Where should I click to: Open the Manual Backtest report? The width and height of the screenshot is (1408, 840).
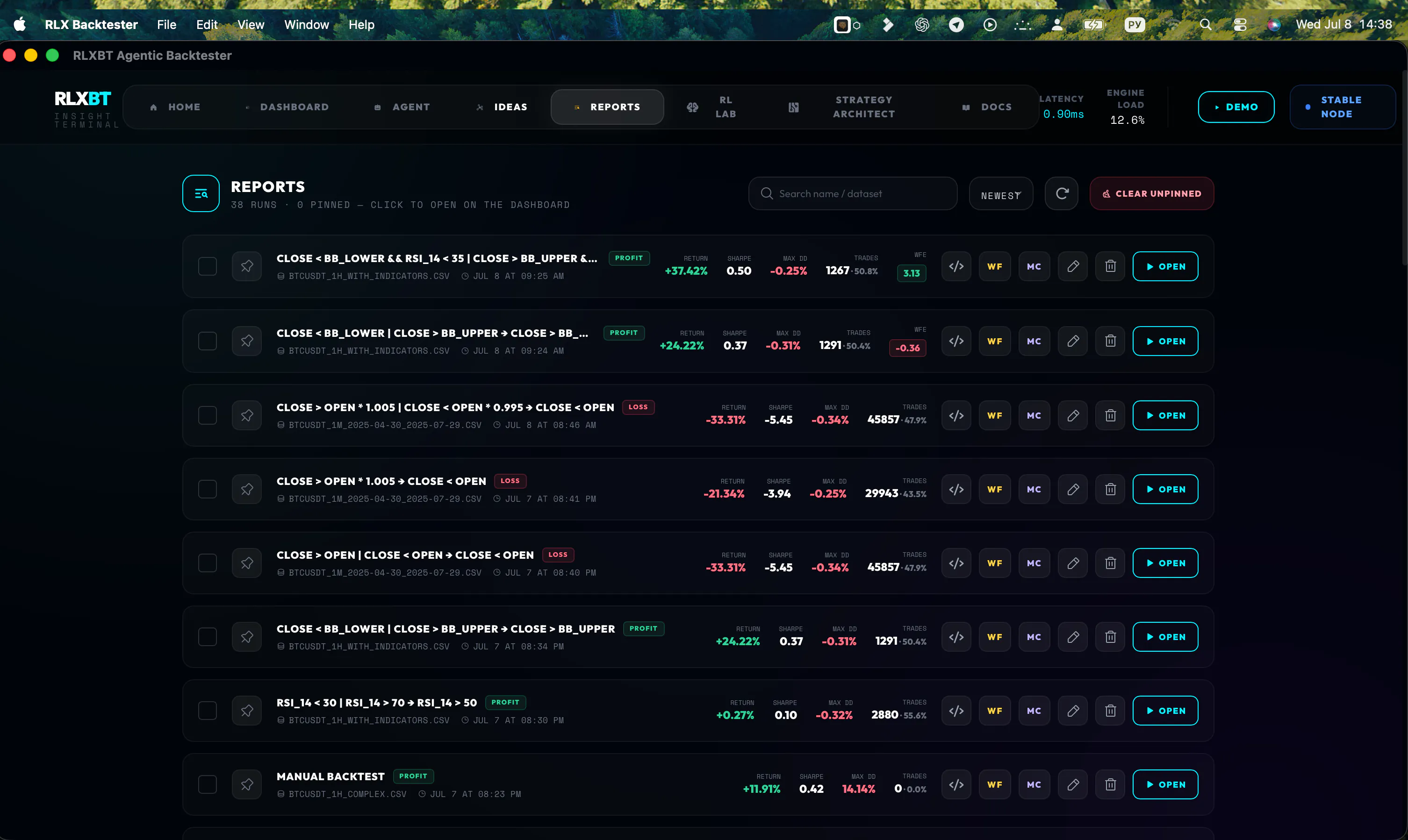[x=1165, y=784]
